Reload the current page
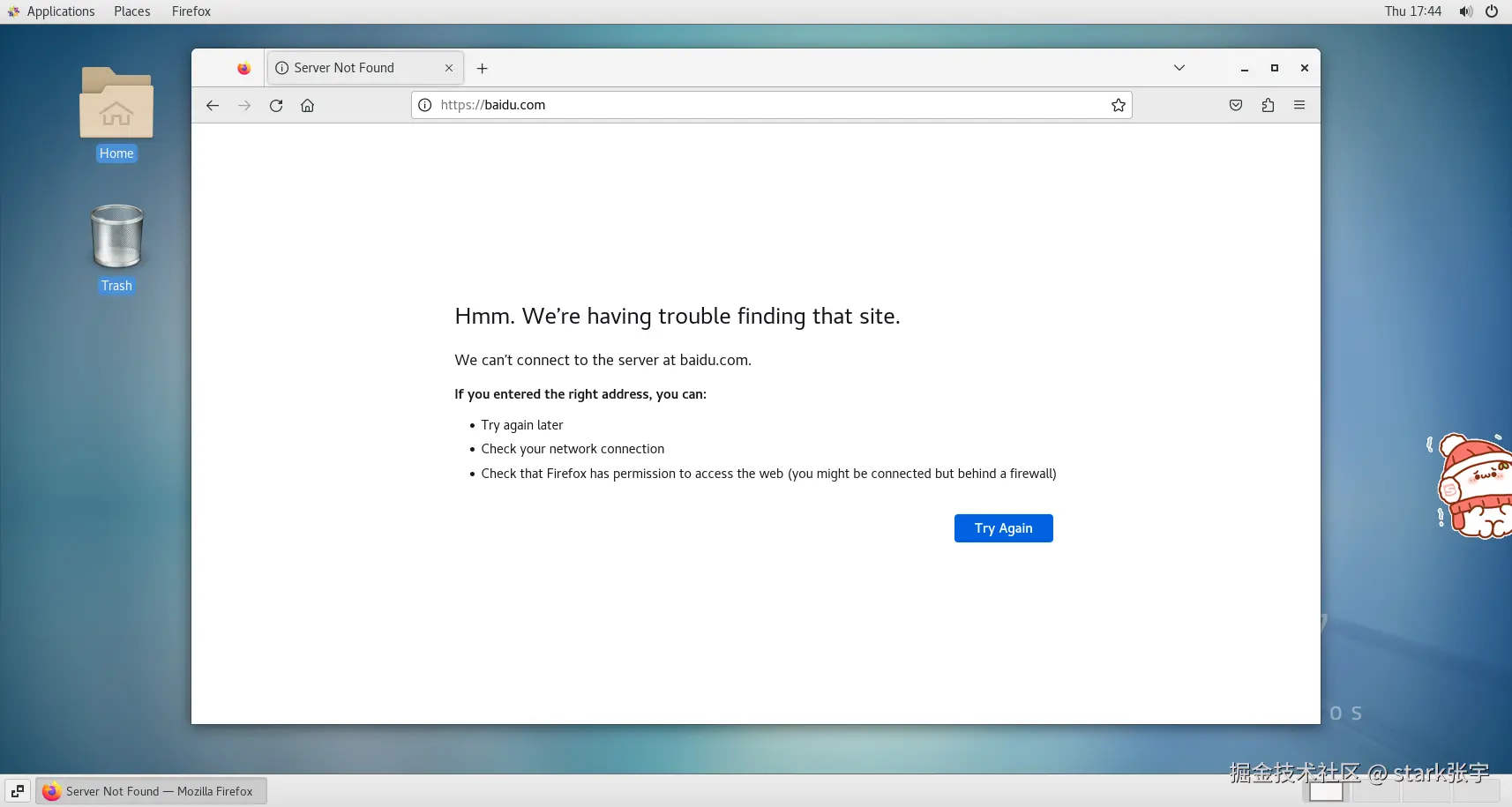 pyautogui.click(x=276, y=106)
